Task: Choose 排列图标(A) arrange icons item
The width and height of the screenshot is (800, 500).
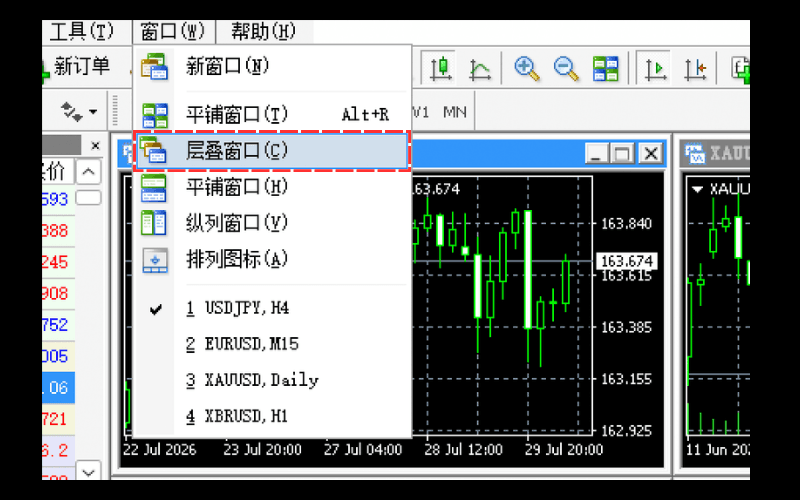Action: coord(272,259)
